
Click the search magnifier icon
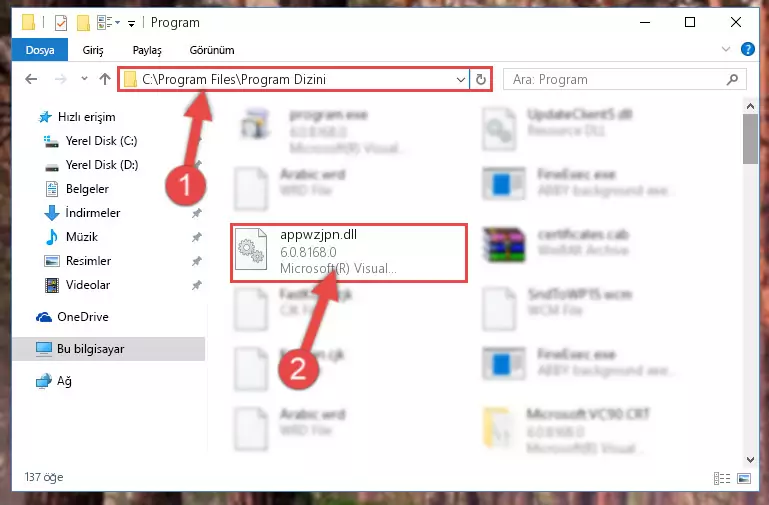pos(732,79)
